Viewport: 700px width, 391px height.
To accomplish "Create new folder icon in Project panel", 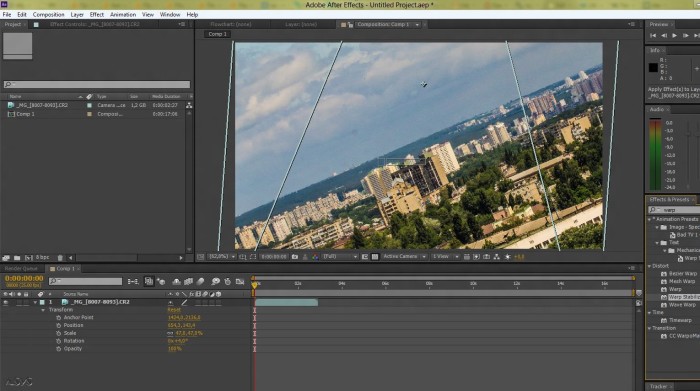I will tap(17, 258).
